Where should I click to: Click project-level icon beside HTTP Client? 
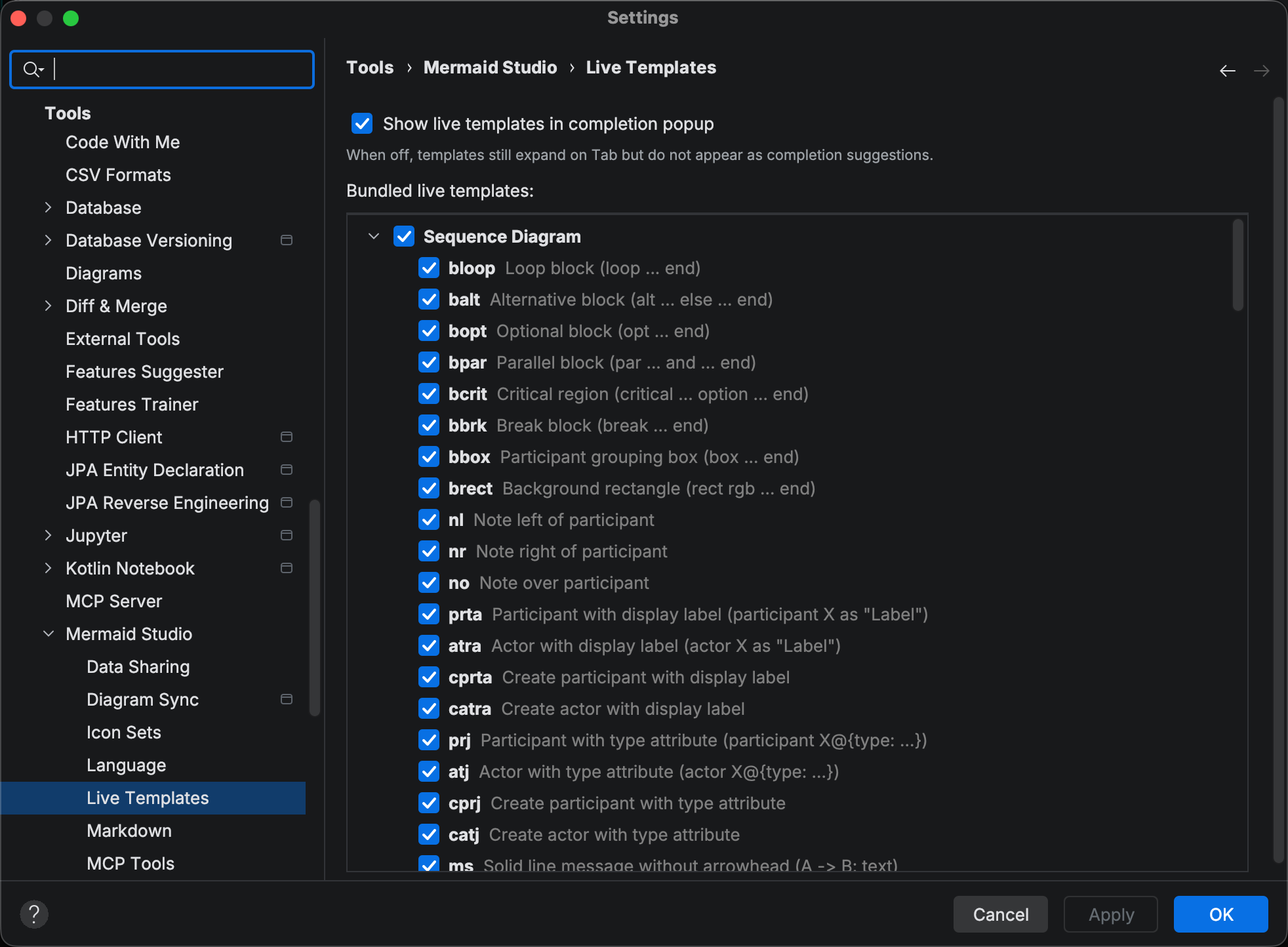[287, 437]
